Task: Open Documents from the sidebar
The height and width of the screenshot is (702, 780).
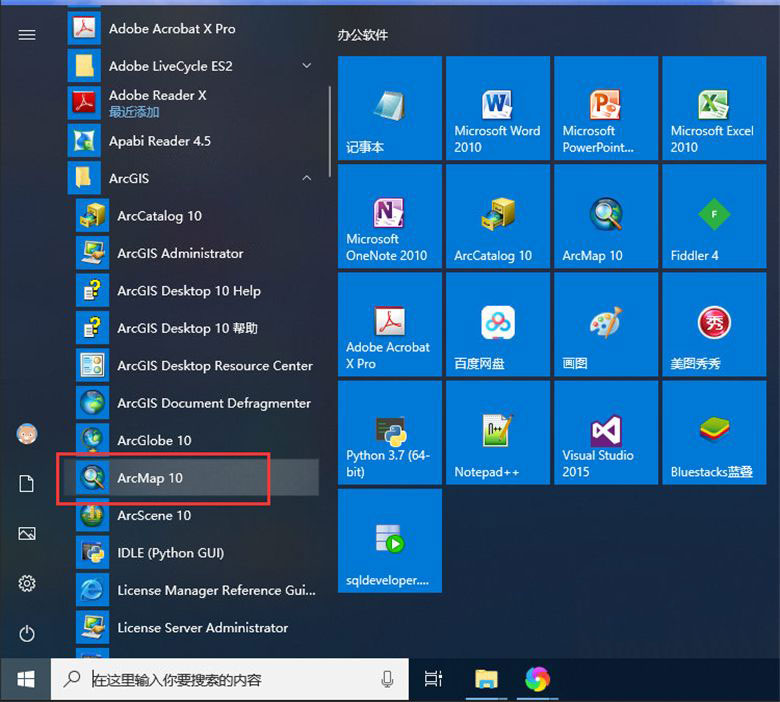Action: [x=27, y=483]
